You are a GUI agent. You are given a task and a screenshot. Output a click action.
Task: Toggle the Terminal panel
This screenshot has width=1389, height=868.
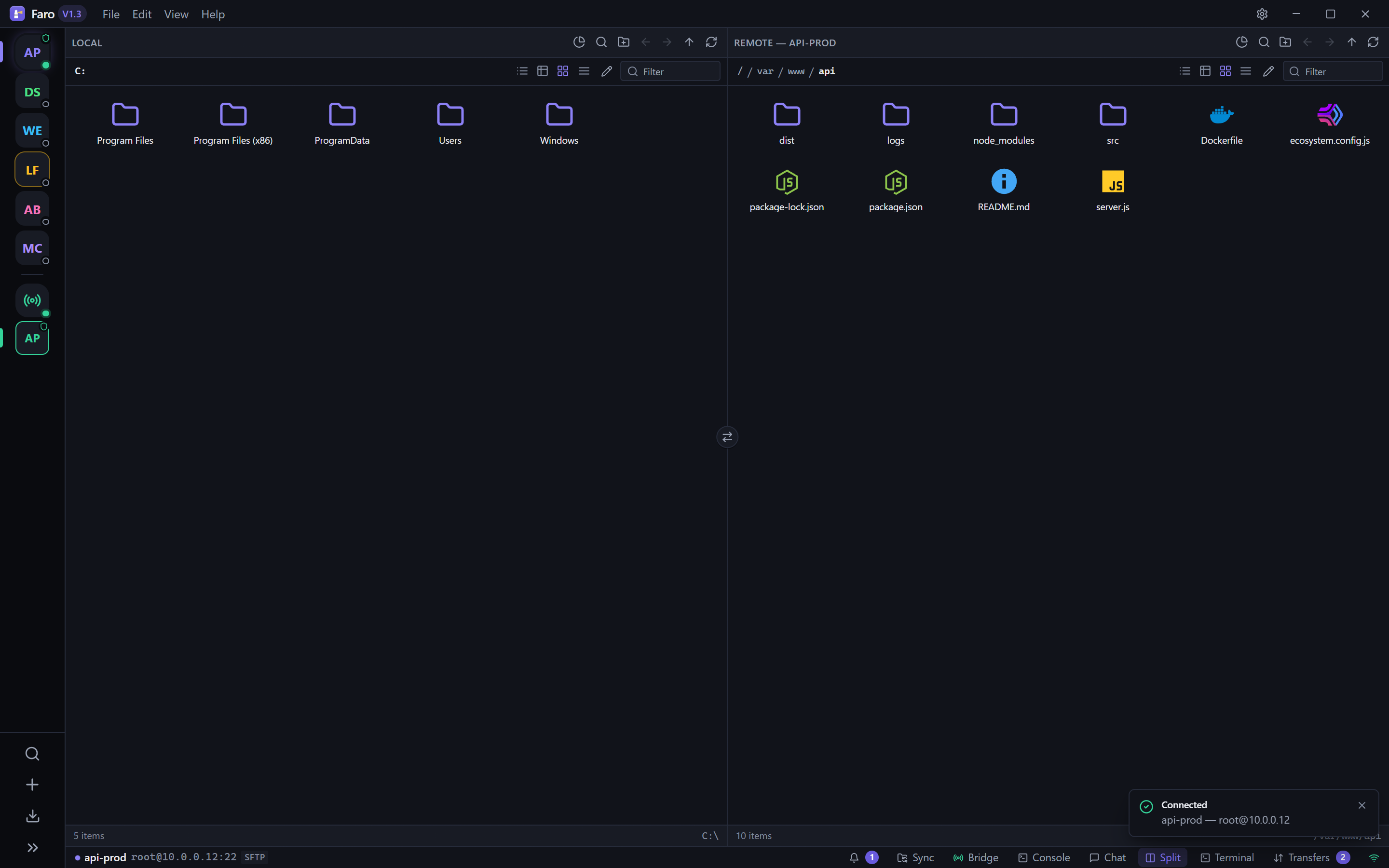[1227, 857]
